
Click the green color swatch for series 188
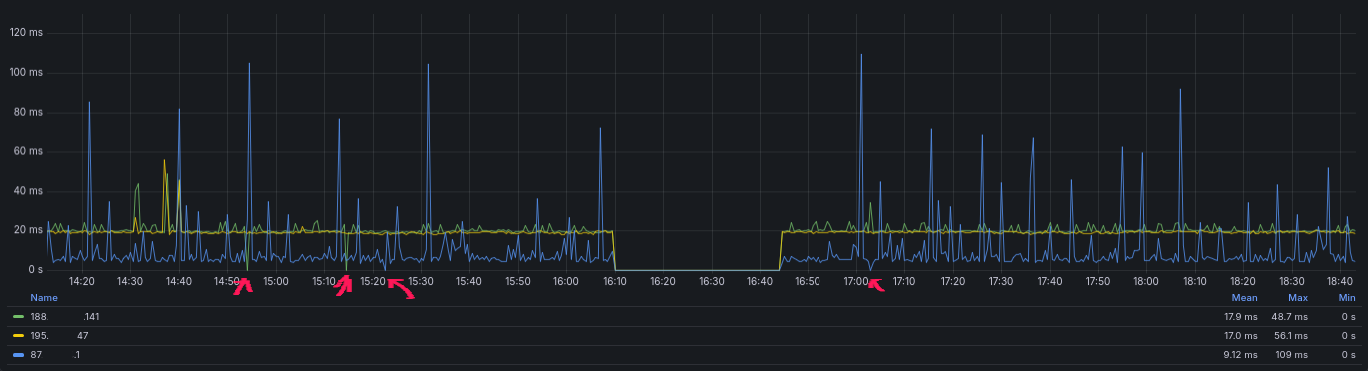18,317
